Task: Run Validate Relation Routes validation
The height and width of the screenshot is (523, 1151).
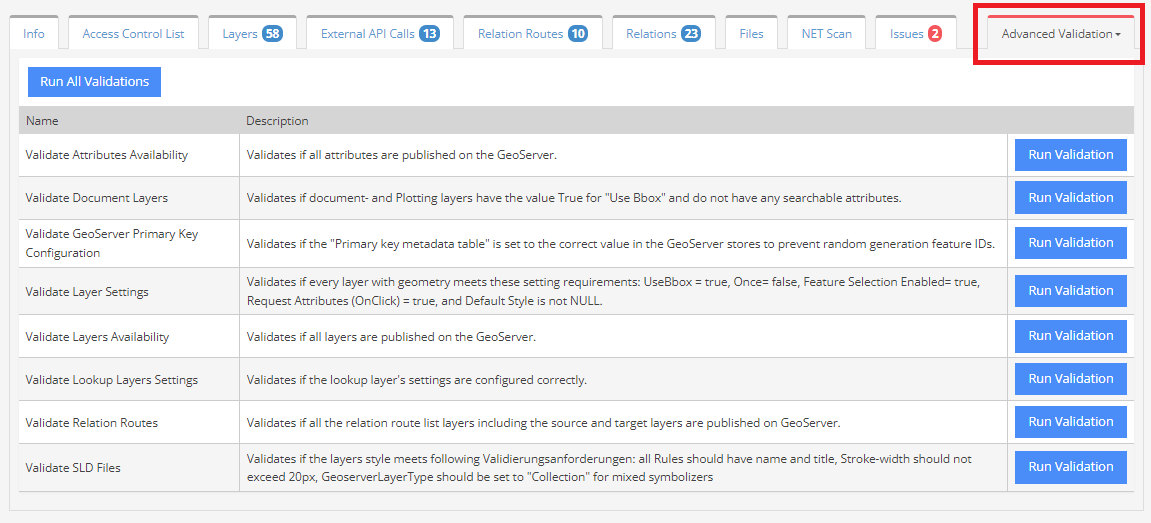Action: [x=1070, y=422]
